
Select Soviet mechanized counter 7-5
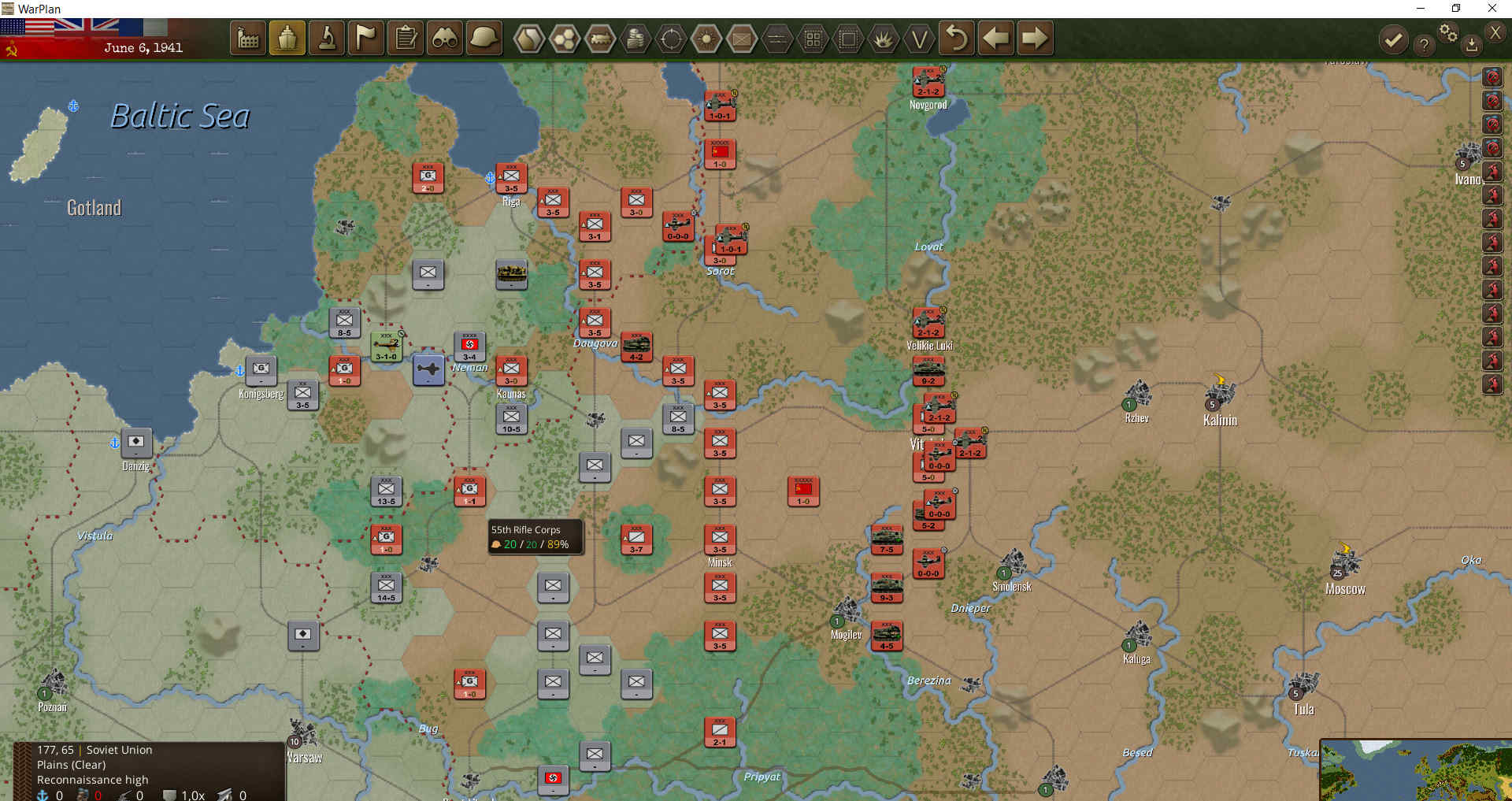pyautogui.click(x=887, y=540)
